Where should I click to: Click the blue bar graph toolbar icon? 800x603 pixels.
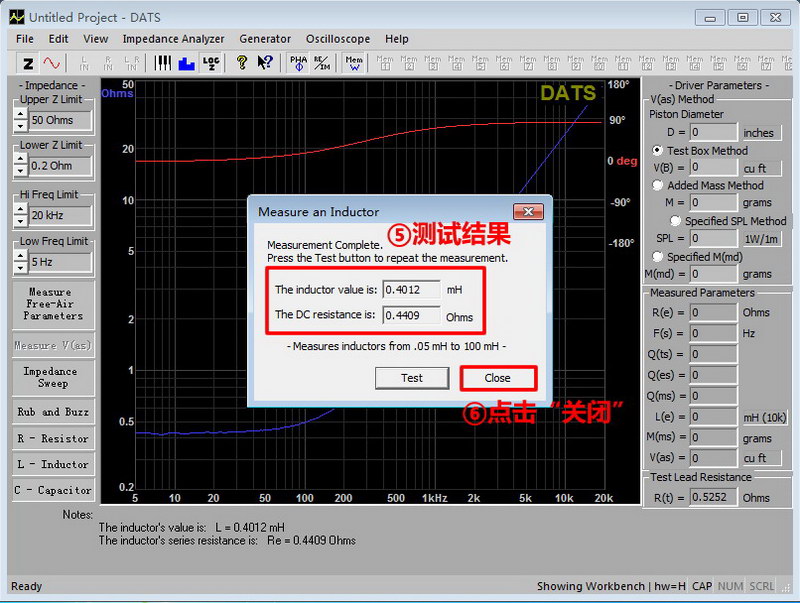(186, 62)
